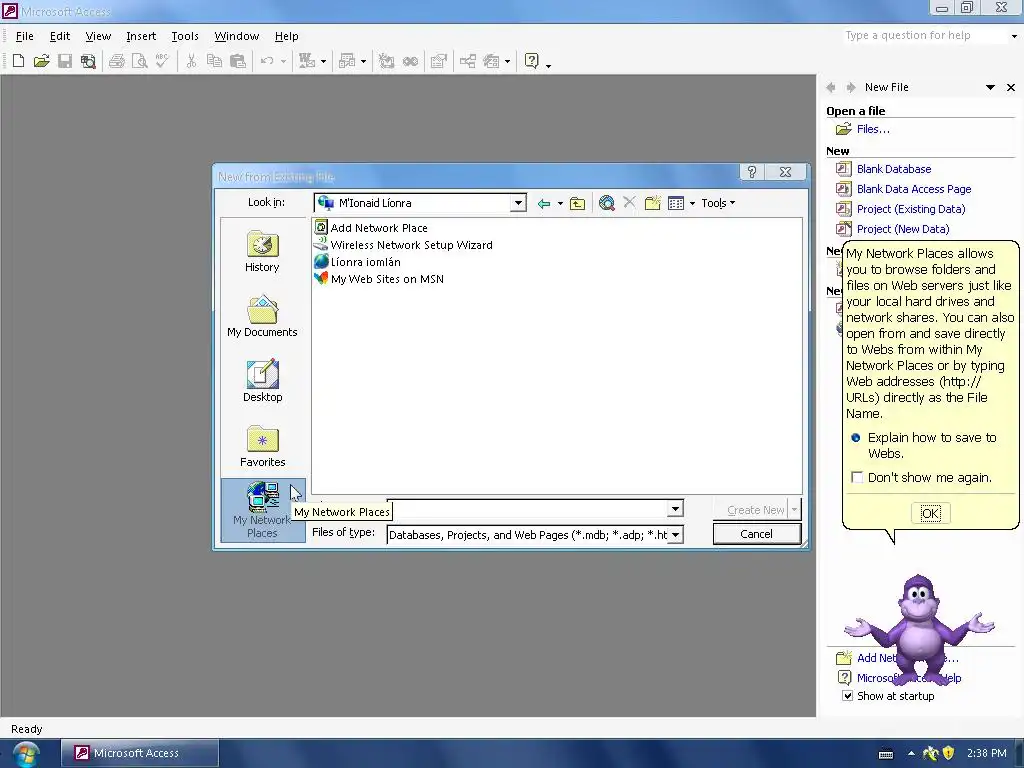
Task: Click the Type a question for help box
Action: [x=925, y=35]
